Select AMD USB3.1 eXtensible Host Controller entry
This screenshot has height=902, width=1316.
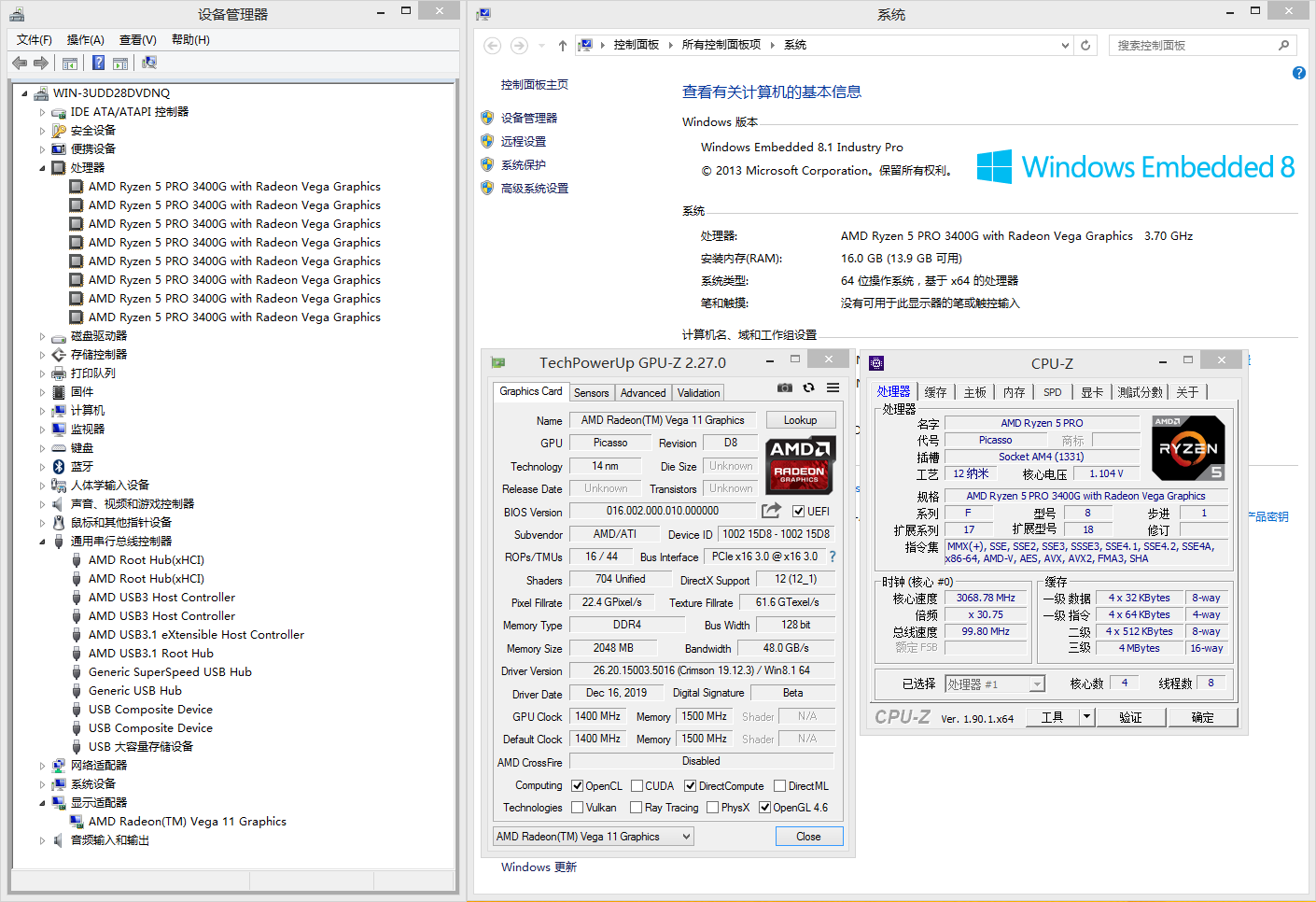point(196,634)
